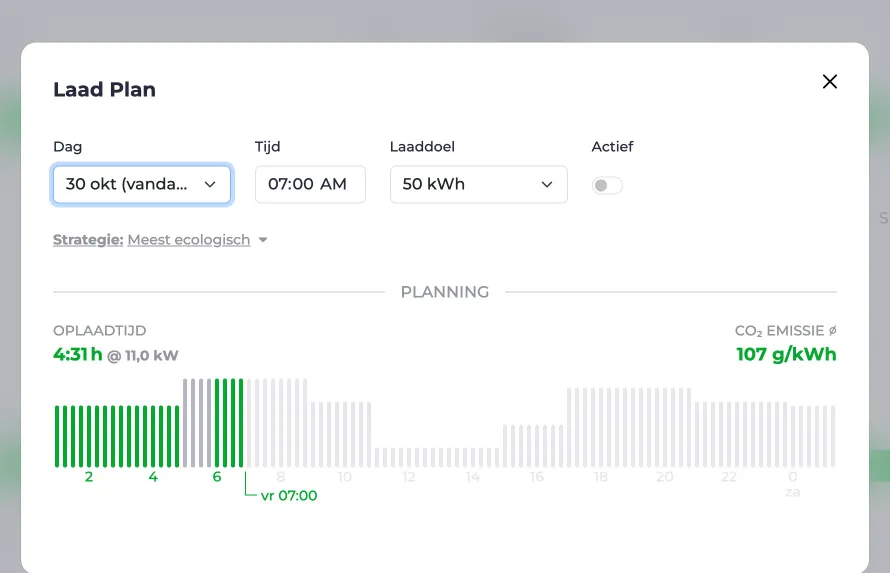The width and height of the screenshot is (890, 573).
Task: Click the hour label 22 on chart
Action: 729,477
